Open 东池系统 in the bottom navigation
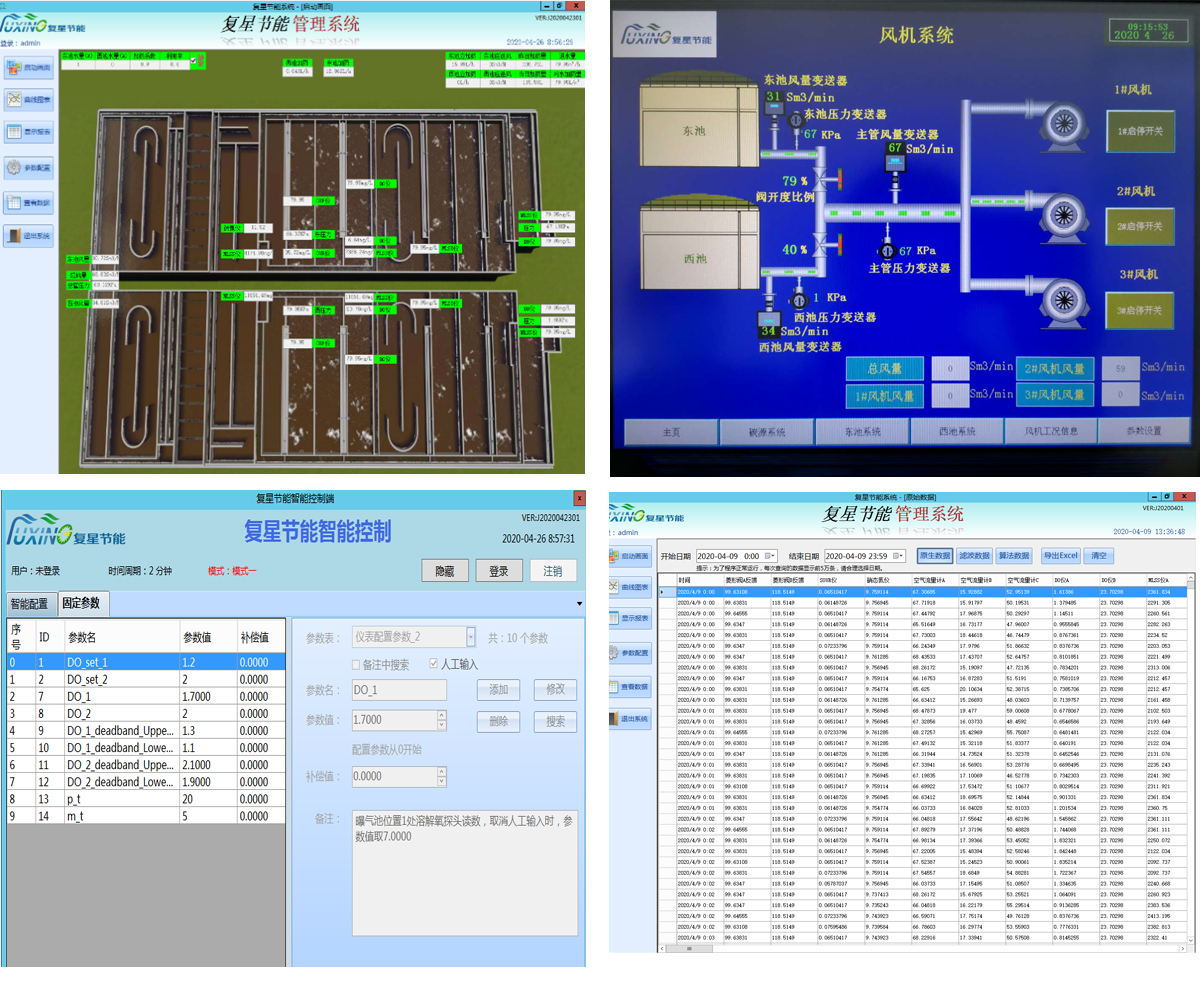This screenshot has height=1000, width=1200. pos(861,432)
